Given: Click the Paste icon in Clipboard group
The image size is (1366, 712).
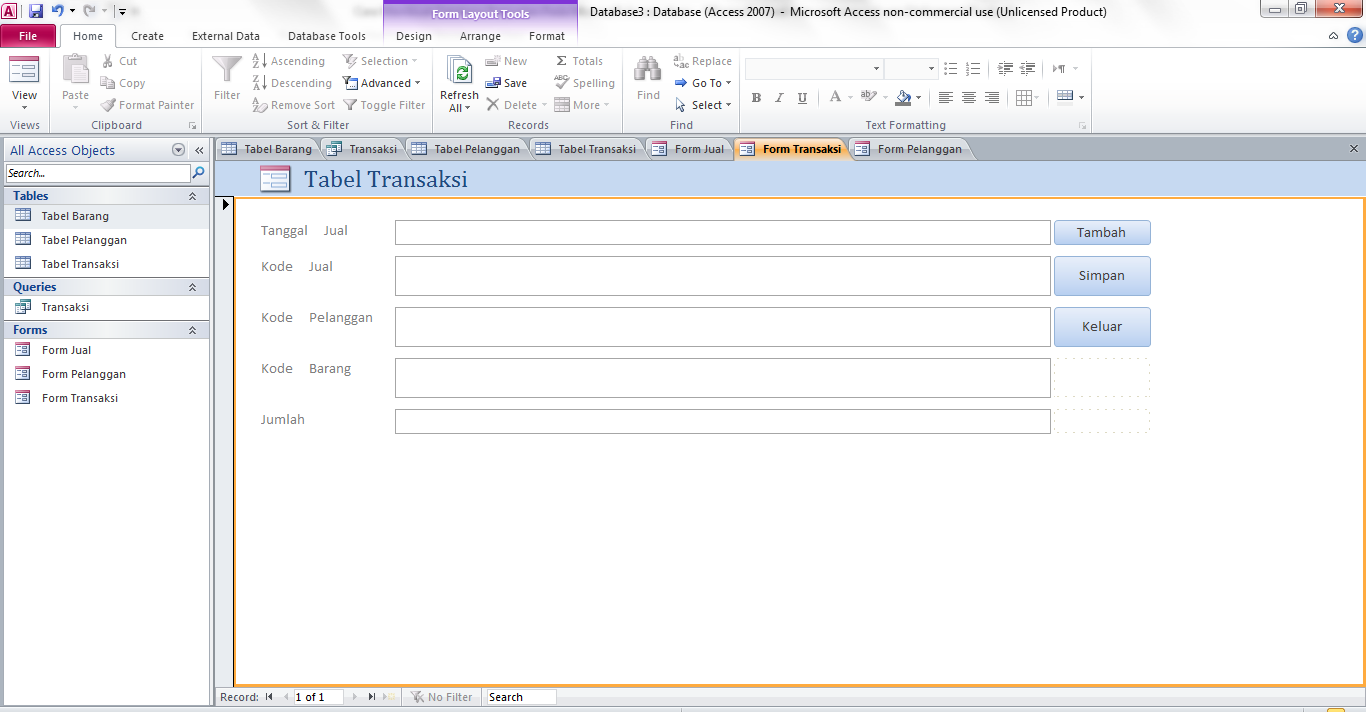Looking at the screenshot, I should tap(76, 70).
